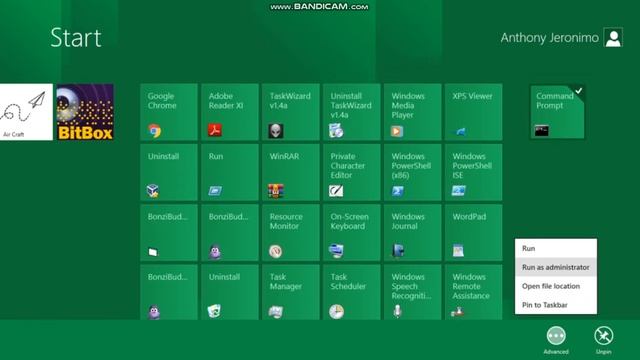Select Pin to Taskbar in the menu
The image size is (640, 360).
pos(556,305)
